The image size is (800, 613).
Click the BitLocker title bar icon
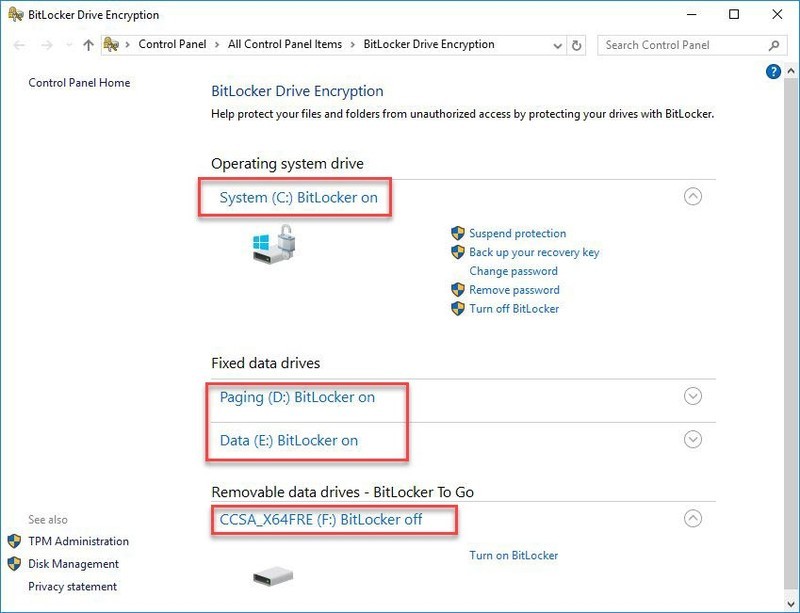click(x=15, y=14)
